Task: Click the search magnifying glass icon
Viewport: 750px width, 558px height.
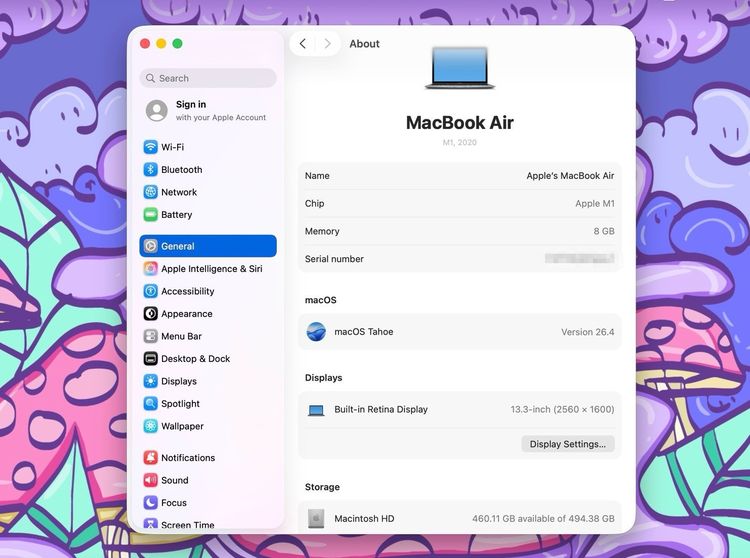Action: pyautogui.click(x=150, y=78)
